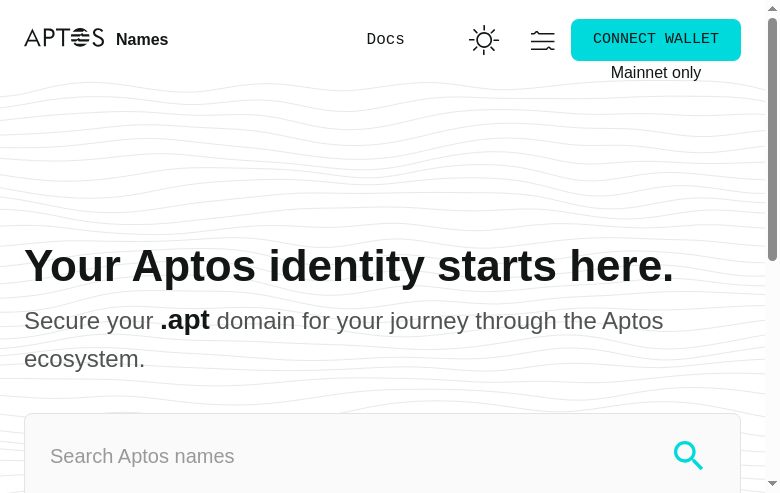Click the Mainnet only label
Image resolution: width=780 pixels, height=493 pixels.
[656, 73]
